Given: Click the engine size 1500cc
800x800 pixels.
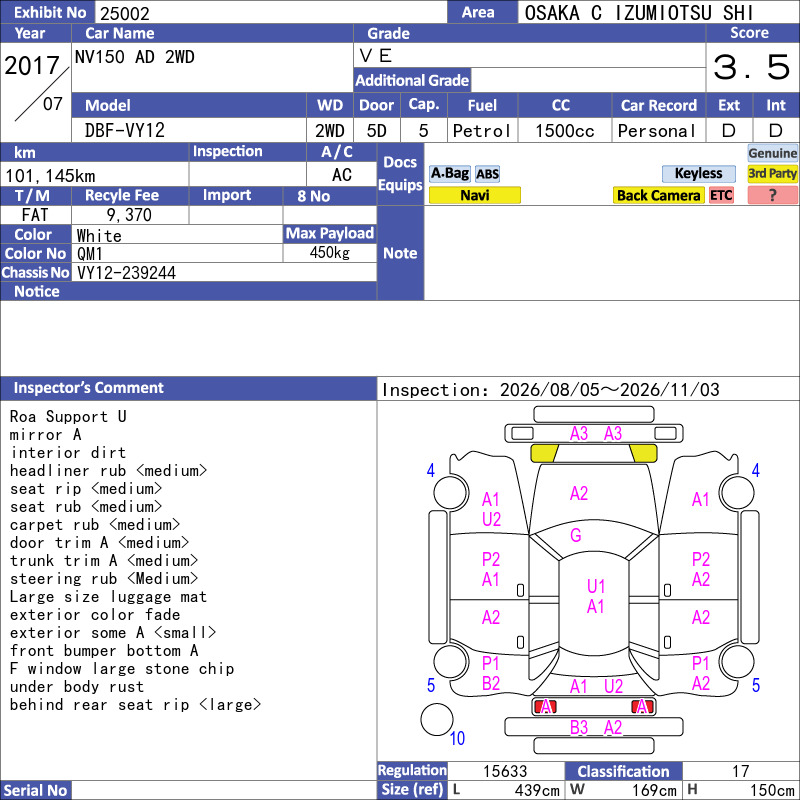Looking at the screenshot, I should click(564, 131).
